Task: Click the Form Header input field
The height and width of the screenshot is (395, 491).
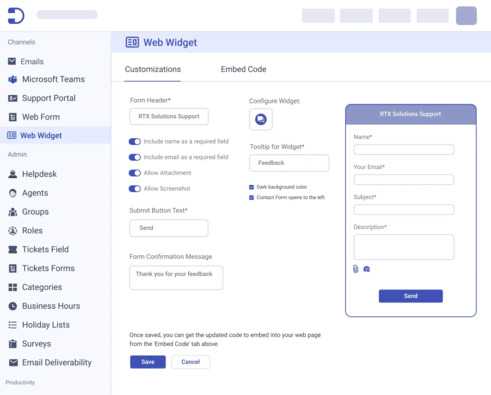Action: [169, 116]
